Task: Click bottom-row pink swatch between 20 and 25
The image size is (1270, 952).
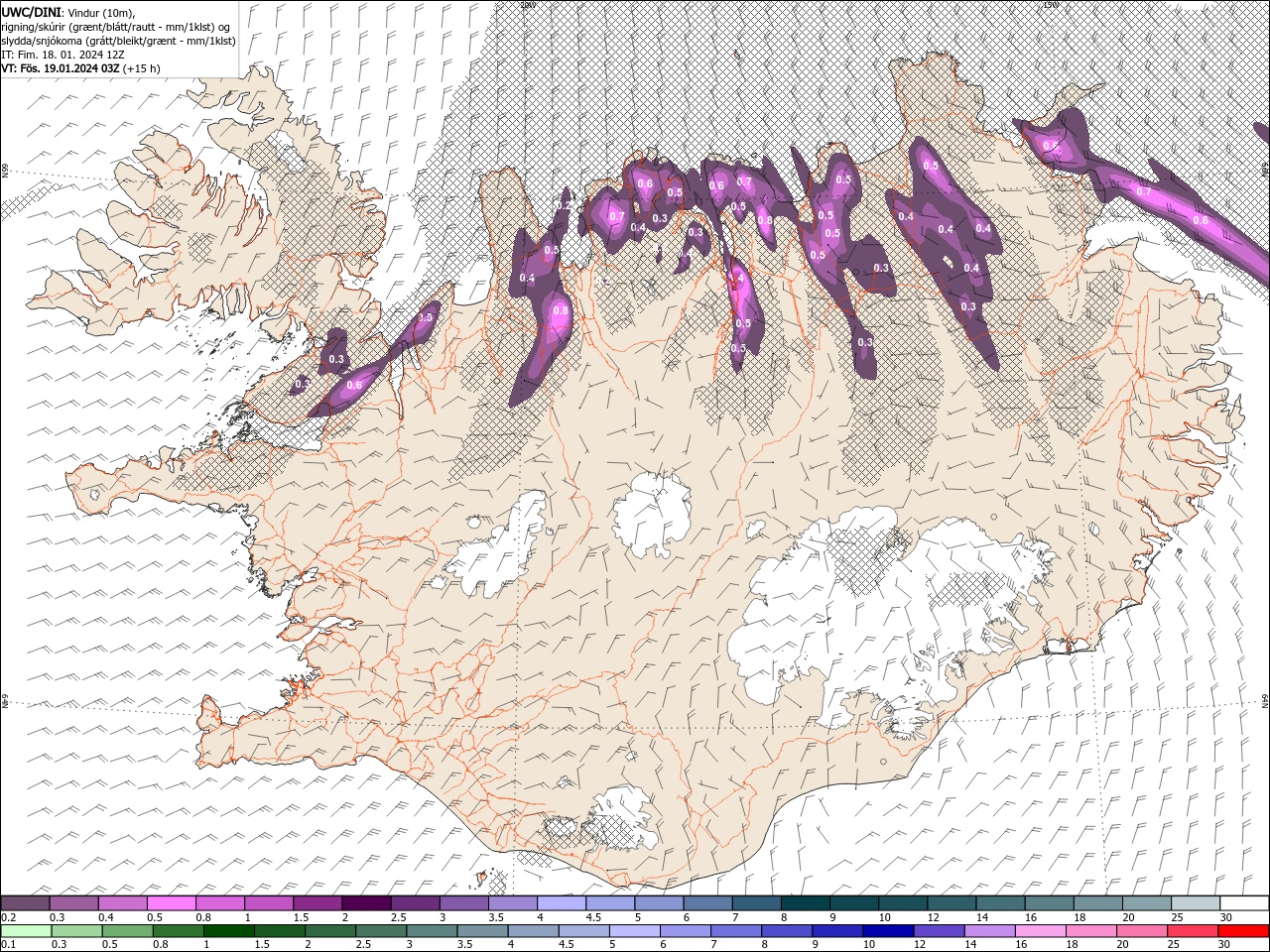Action: click(1142, 931)
